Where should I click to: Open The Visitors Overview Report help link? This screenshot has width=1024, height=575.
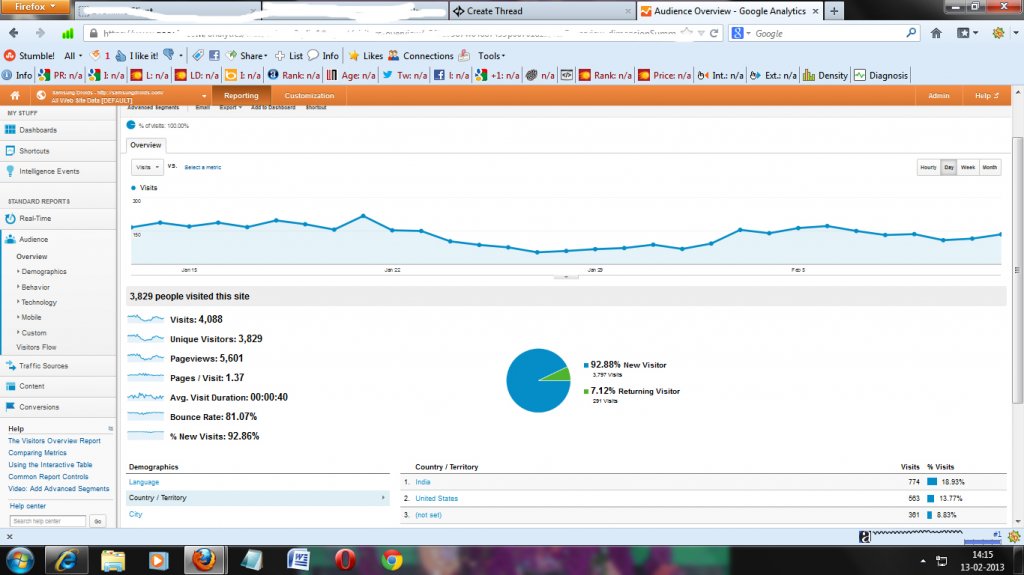[54, 441]
